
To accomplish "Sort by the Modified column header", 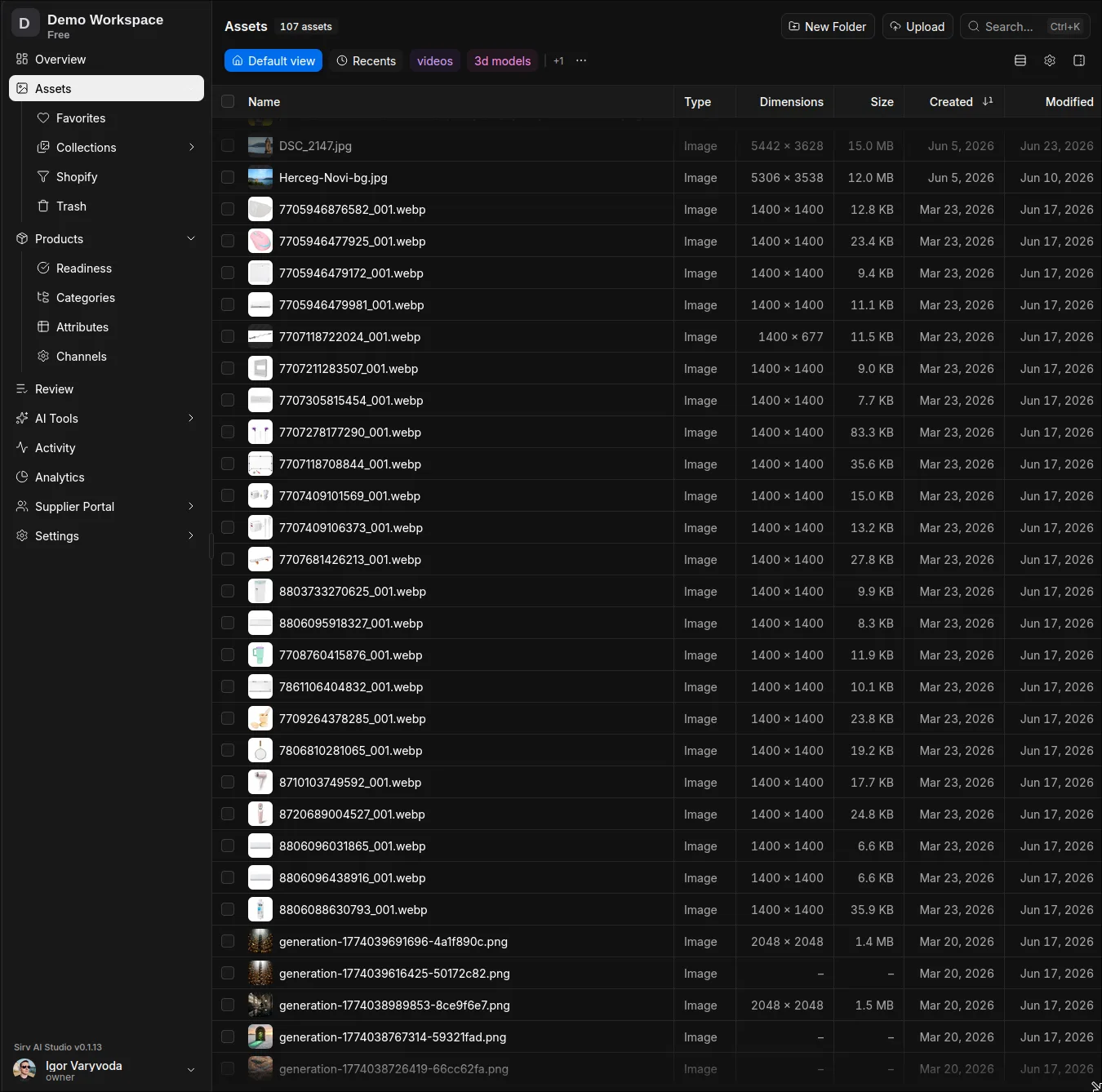I will [1069, 101].
